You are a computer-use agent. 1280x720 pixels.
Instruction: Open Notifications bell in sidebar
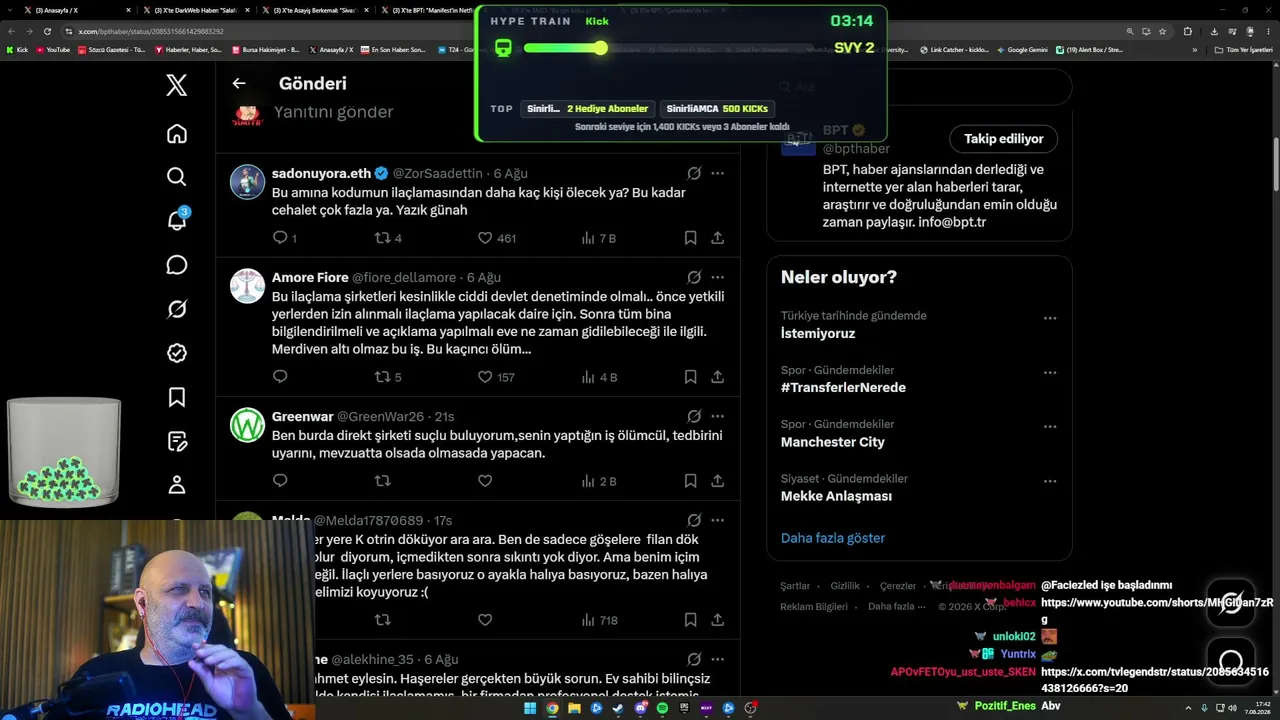click(x=177, y=220)
